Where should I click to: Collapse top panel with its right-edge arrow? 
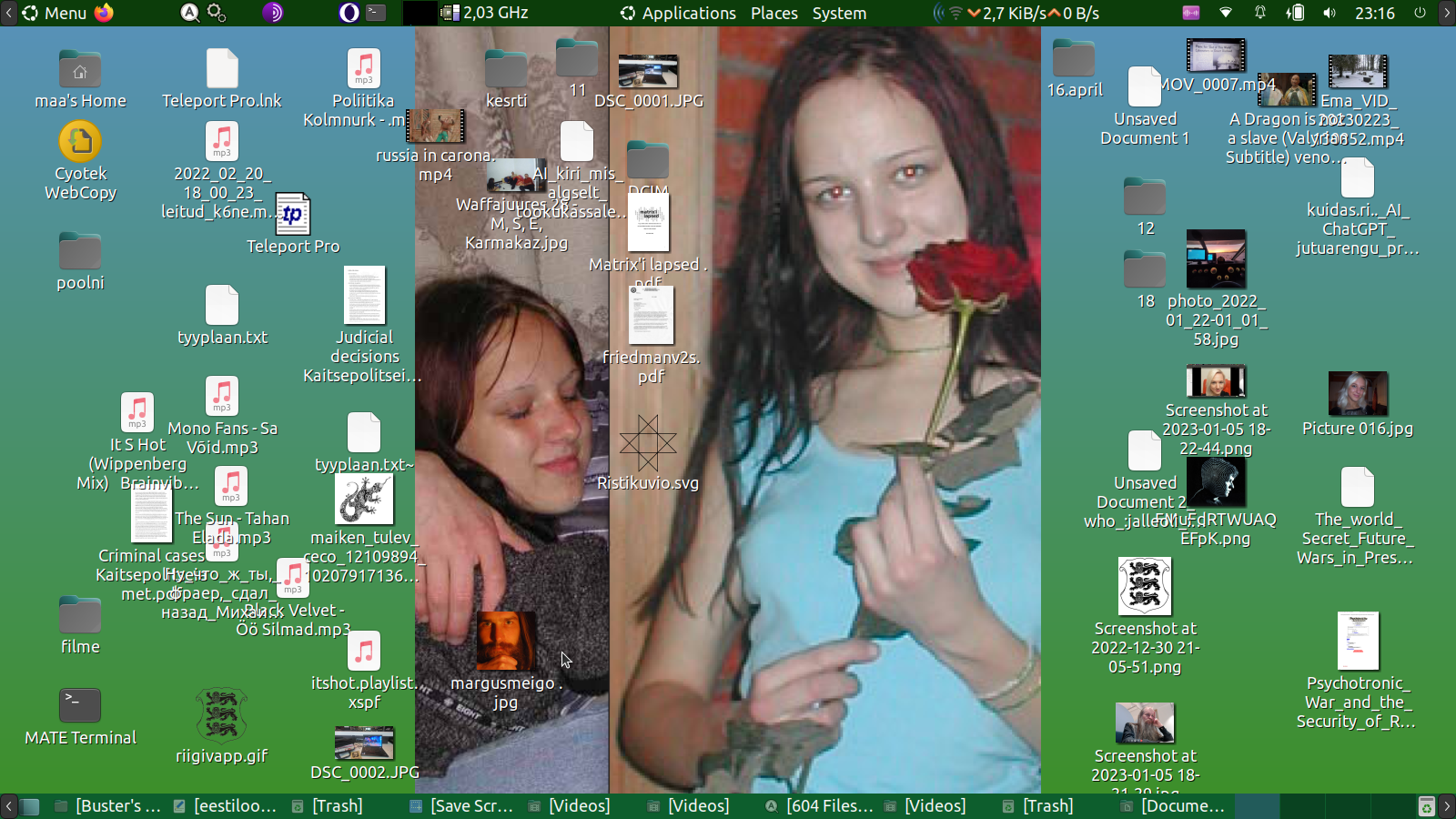[1448, 13]
